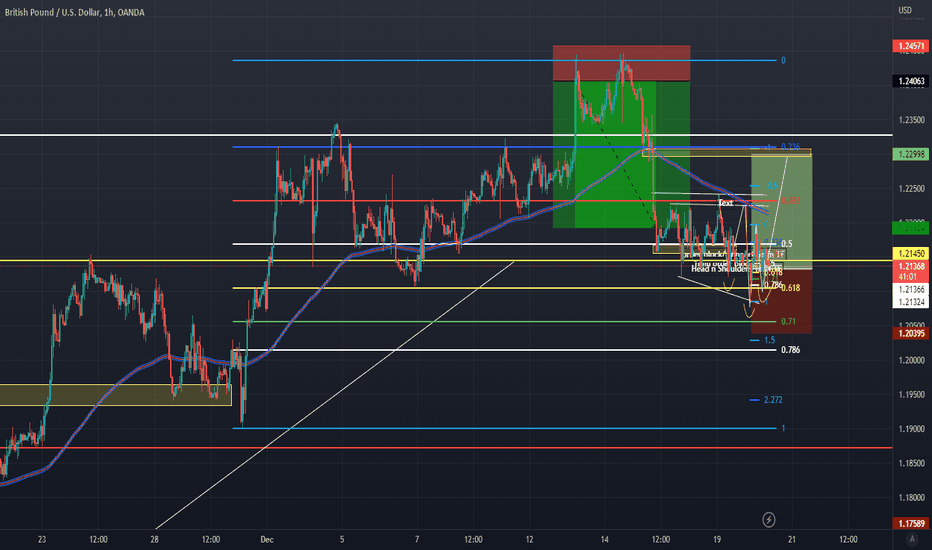Click the '28' date on time axis
The width and height of the screenshot is (932, 550).
(155, 540)
